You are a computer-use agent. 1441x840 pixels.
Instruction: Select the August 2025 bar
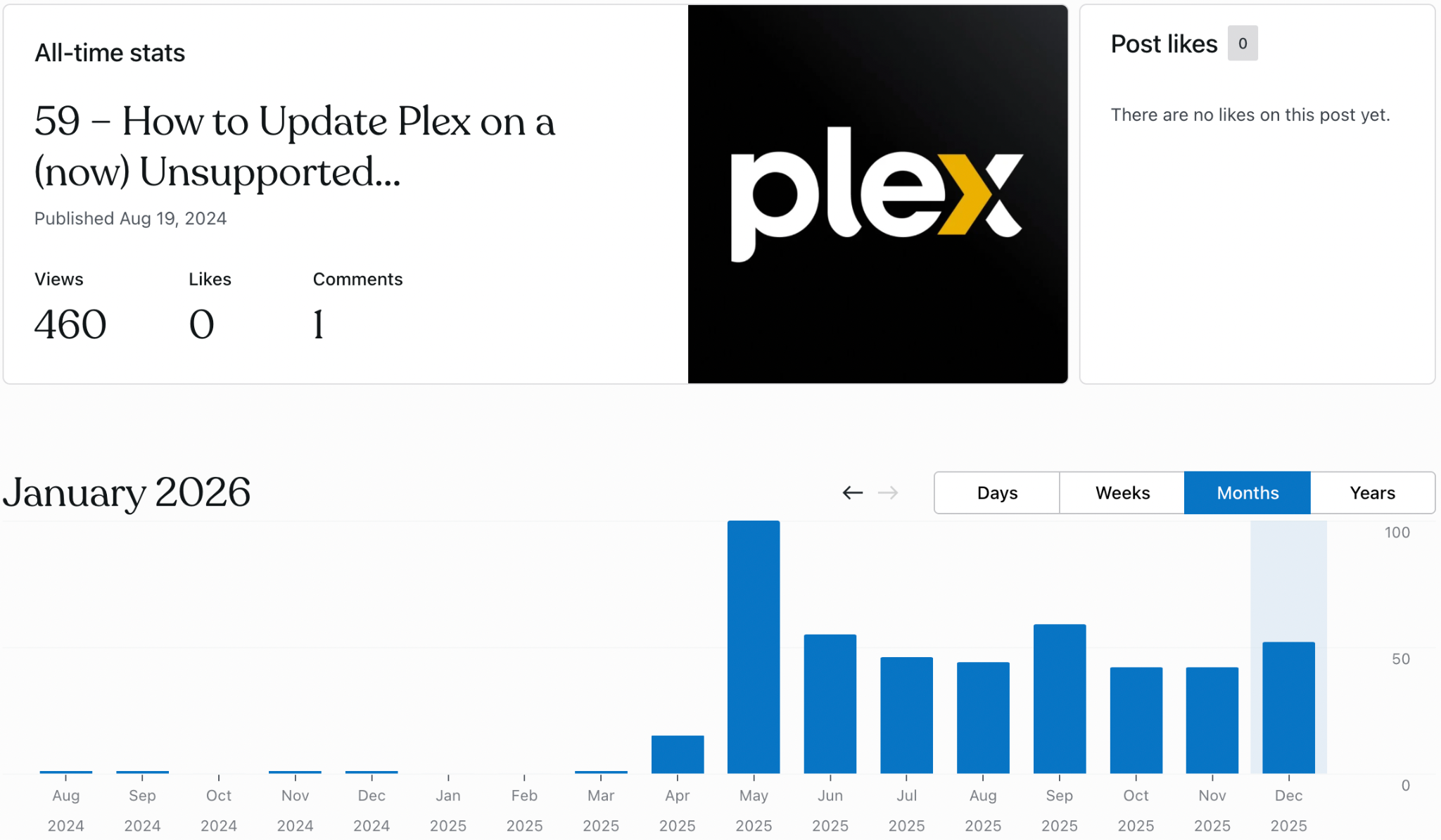click(983, 718)
